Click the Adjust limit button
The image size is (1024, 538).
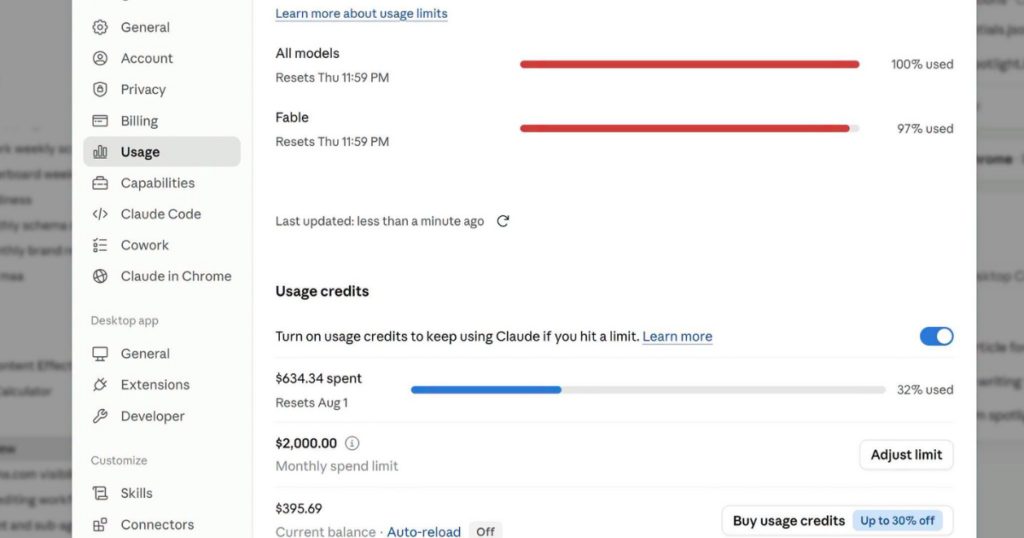(x=906, y=454)
